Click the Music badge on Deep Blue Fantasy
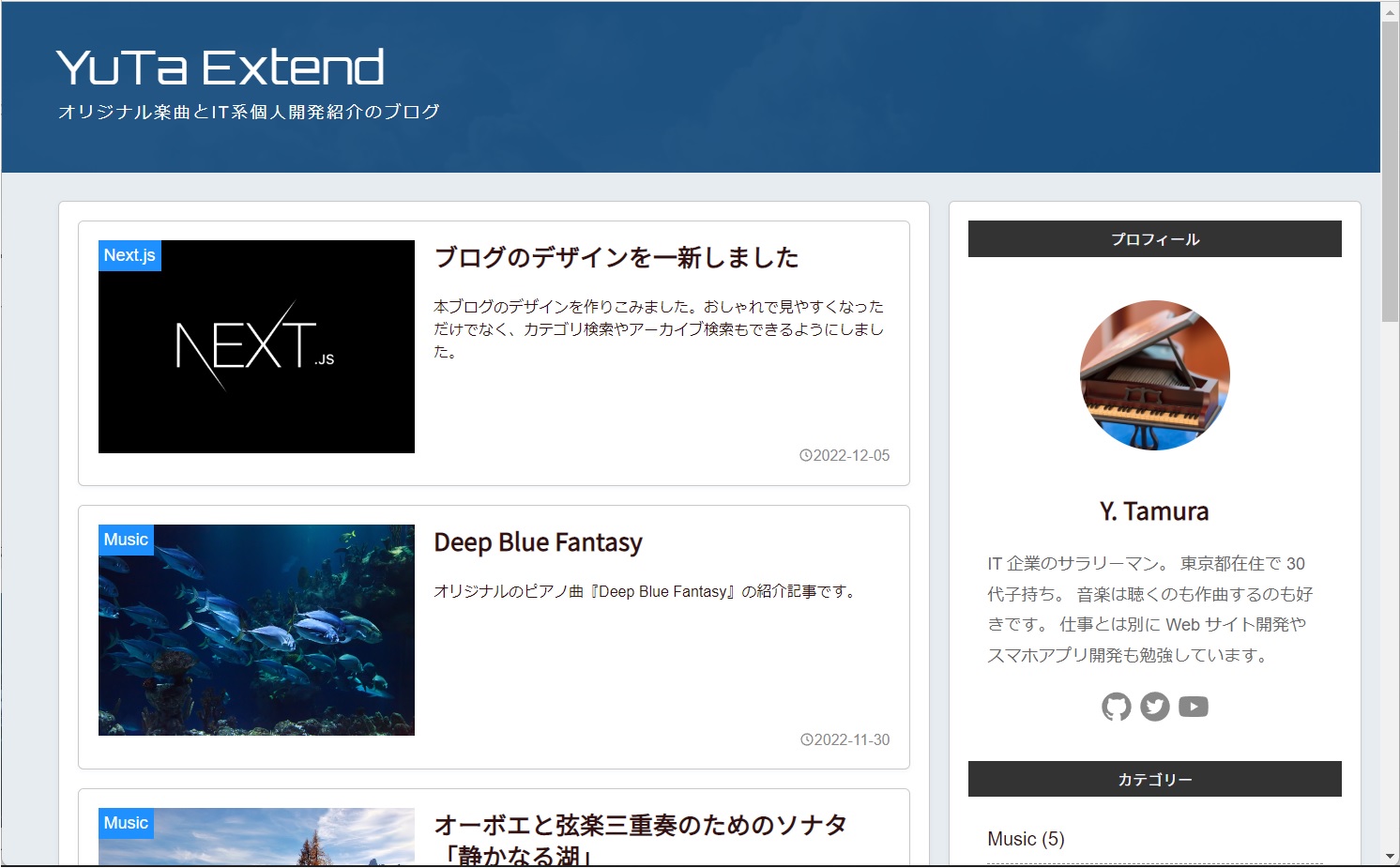Viewport: 1400px width, 868px height. [x=126, y=539]
